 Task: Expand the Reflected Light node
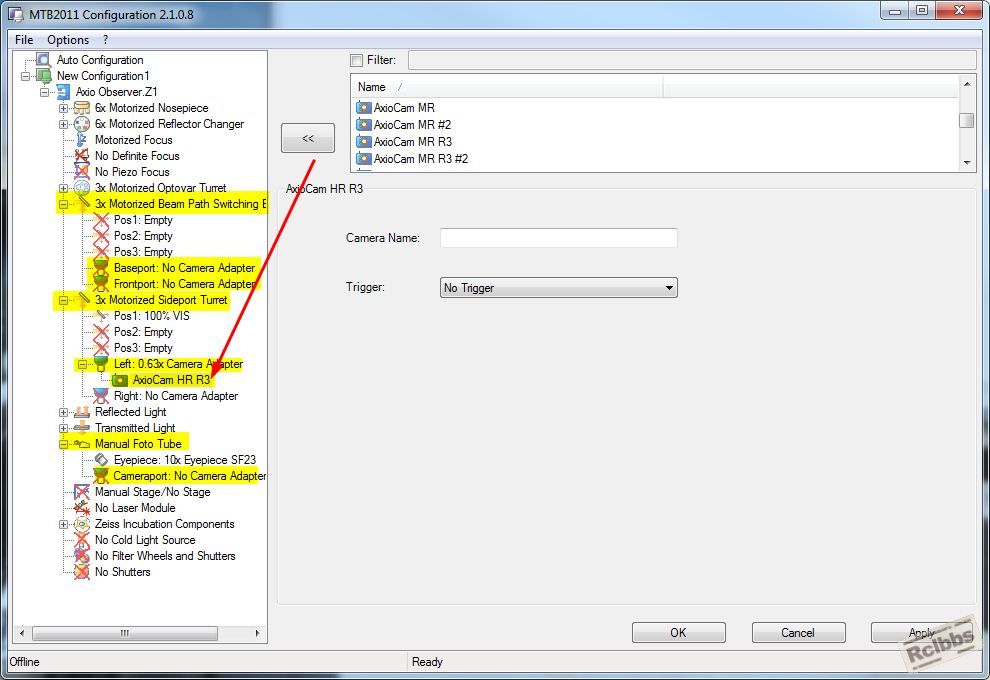click(x=63, y=412)
